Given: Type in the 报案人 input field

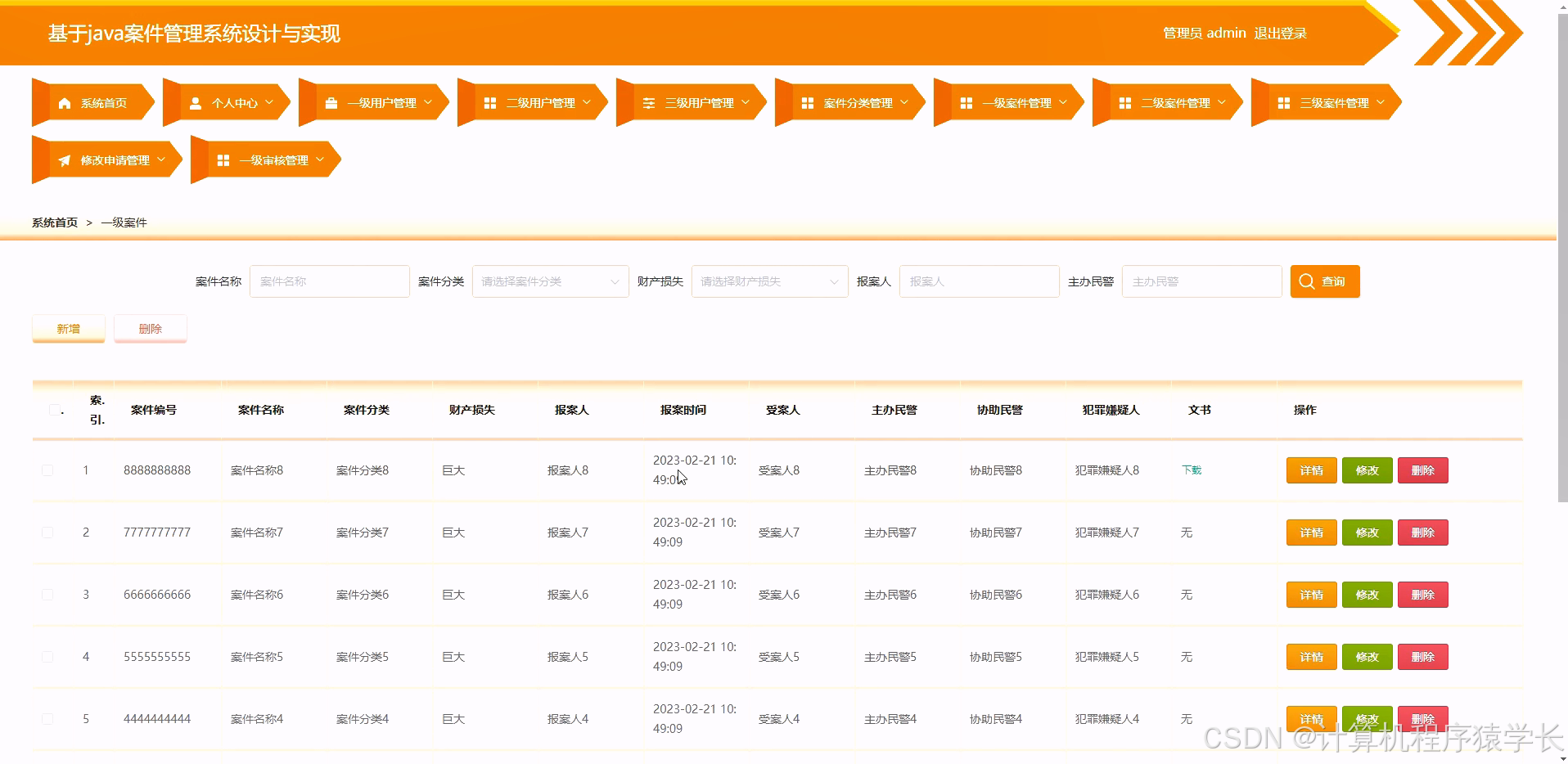Looking at the screenshot, I should pos(979,281).
